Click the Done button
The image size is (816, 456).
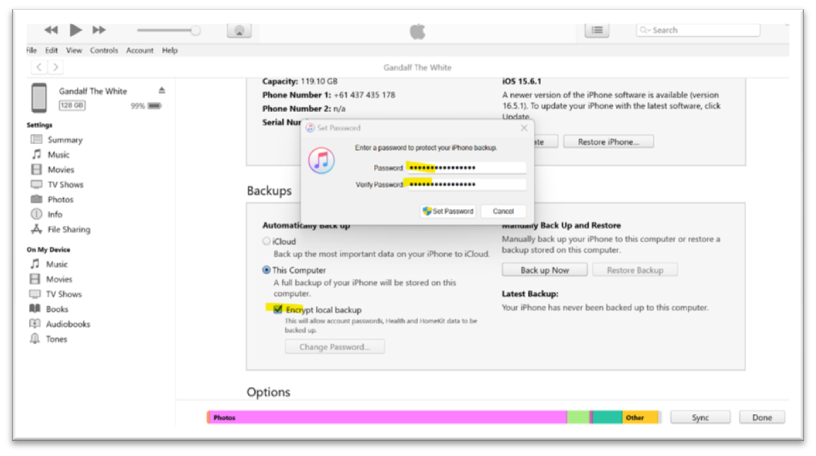[762, 417]
